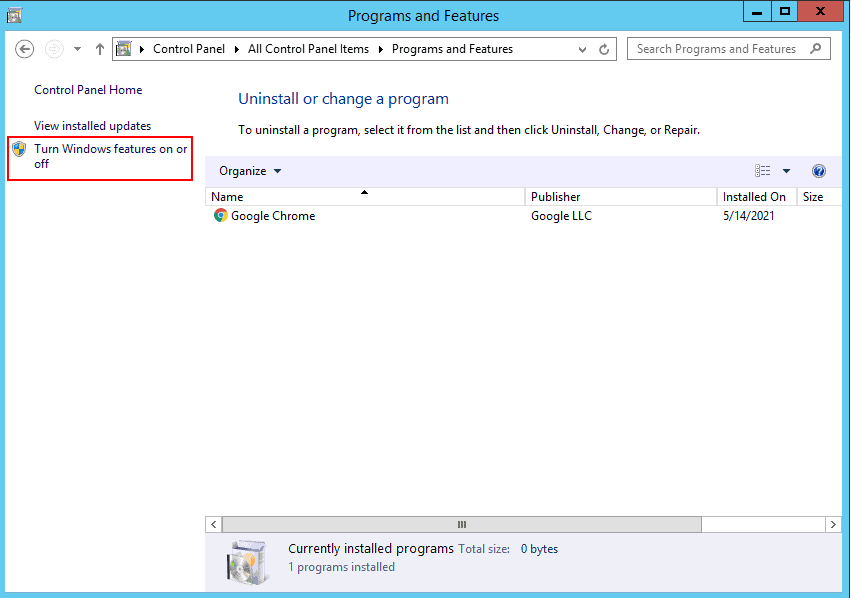Open the address bar history dropdown
The height and width of the screenshot is (598, 851).
pyautogui.click(x=582, y=49)
